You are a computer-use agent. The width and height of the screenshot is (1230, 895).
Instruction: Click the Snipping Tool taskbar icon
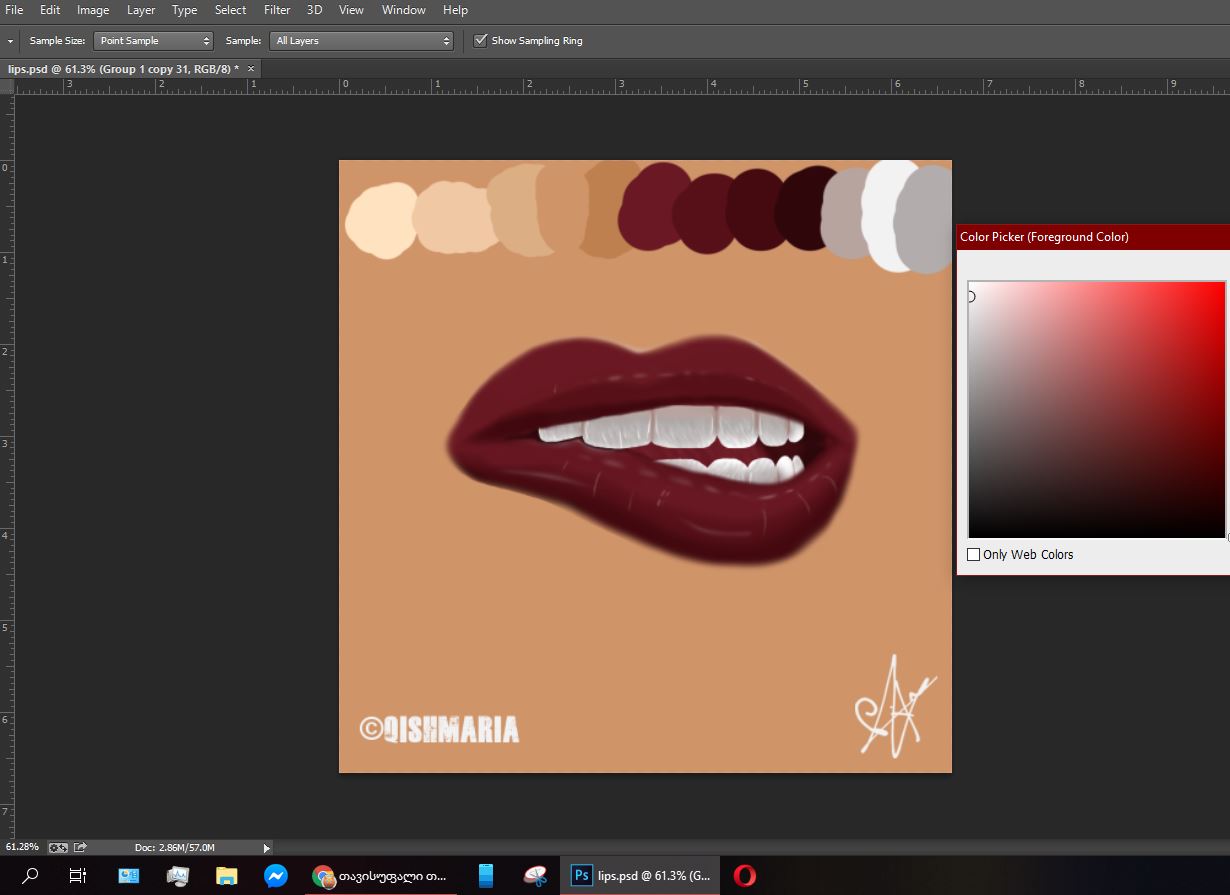pyautogui.click(x=535, y=876)
